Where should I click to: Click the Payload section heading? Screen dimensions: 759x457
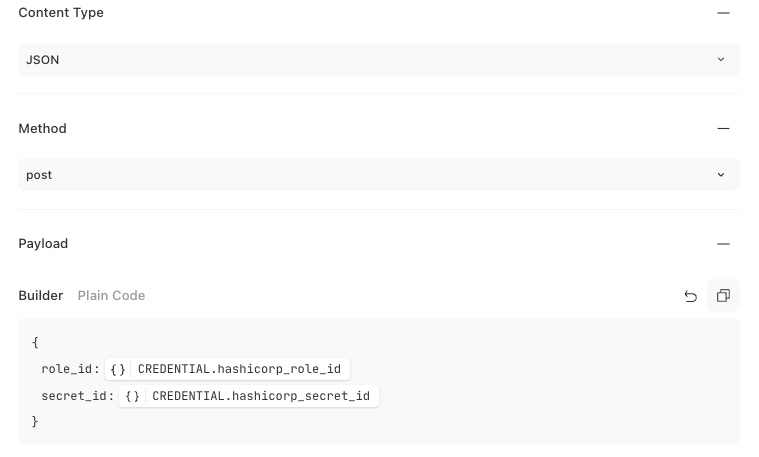click(45, 244)
